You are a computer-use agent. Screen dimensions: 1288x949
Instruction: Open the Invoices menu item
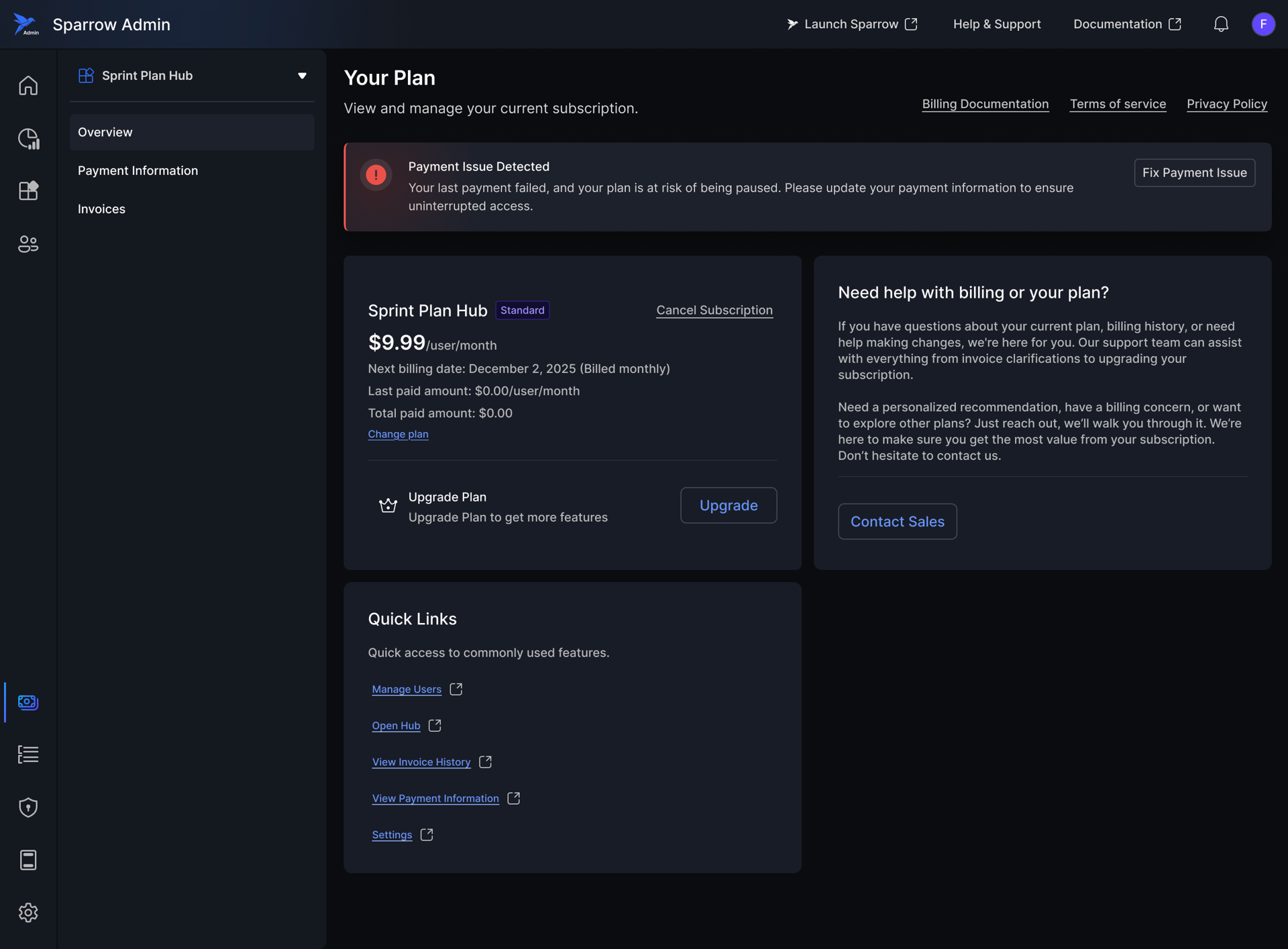pyautogui.click(x=102, y=209)
